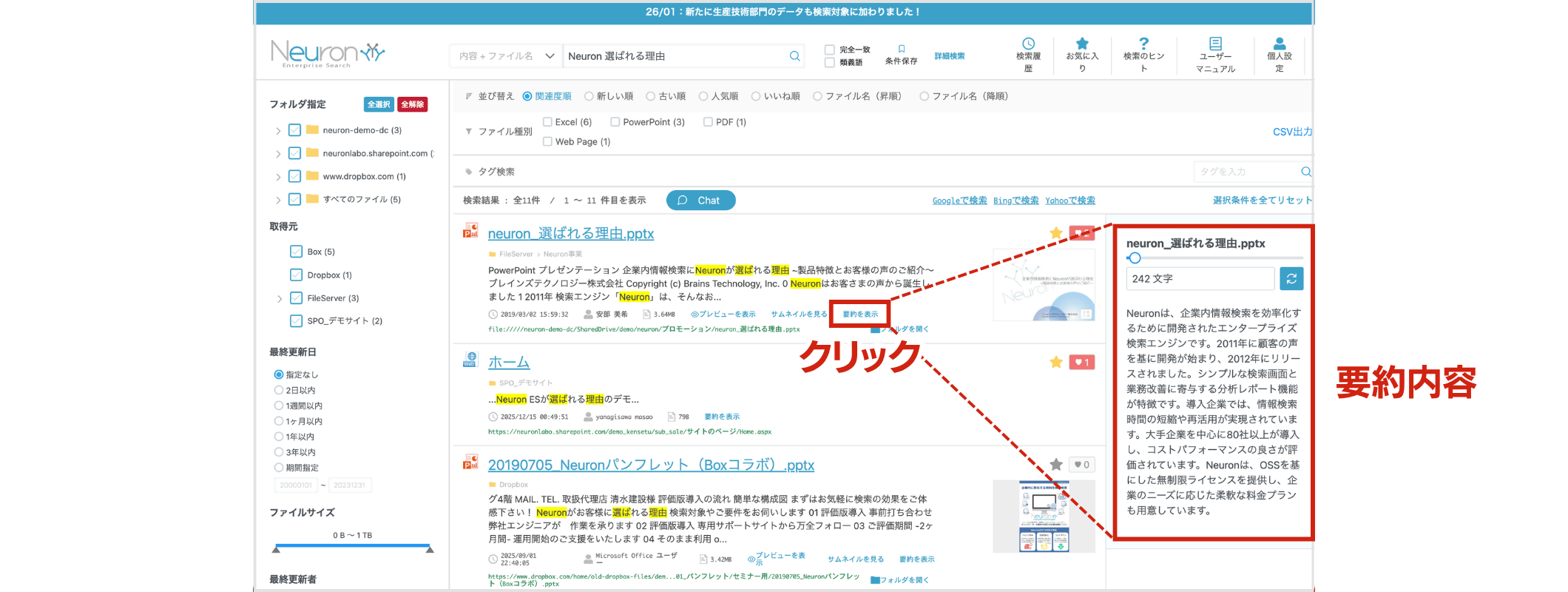Click refresh icon beside 242 文字 field

point(1291,279)
